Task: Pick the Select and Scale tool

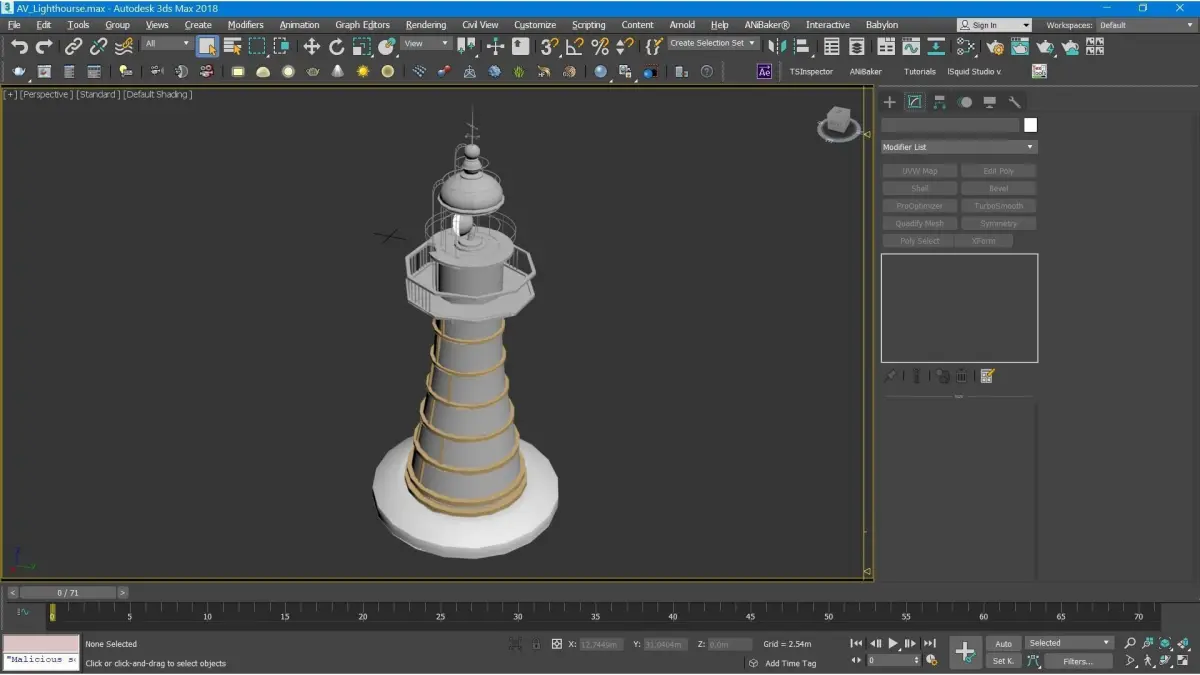Action: pos(361,46)
